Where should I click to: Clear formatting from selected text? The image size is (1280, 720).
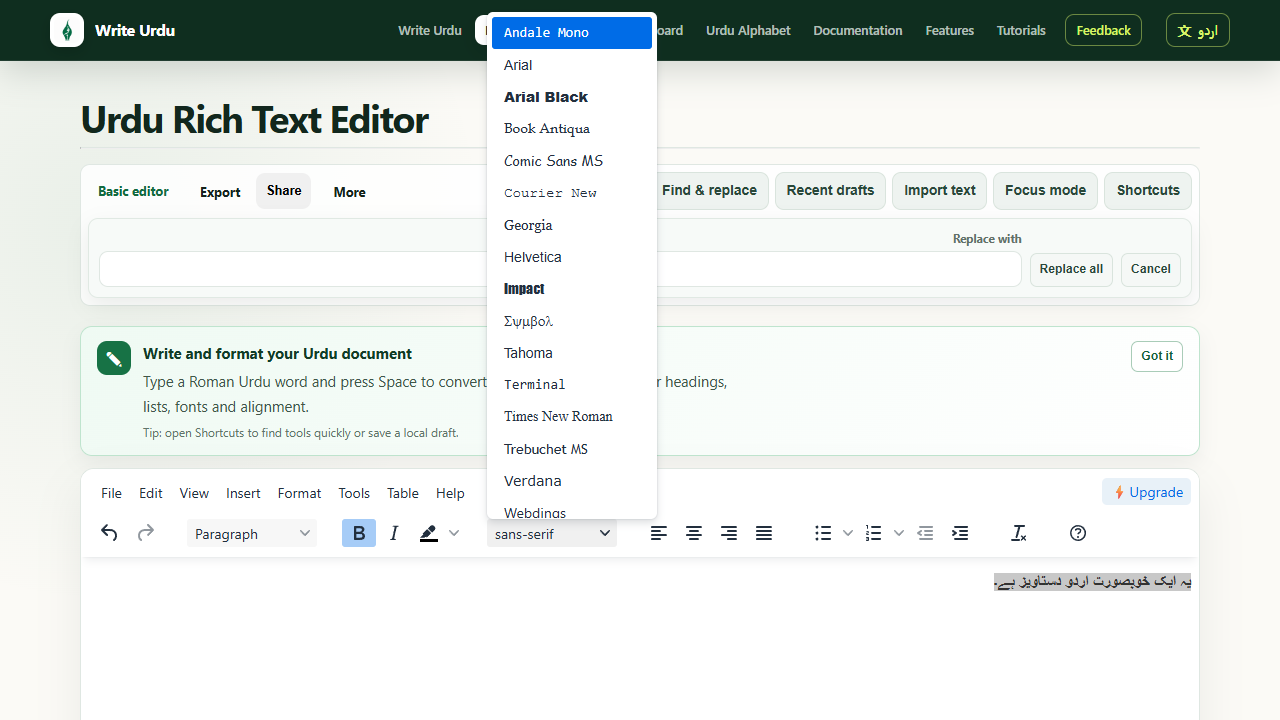pyautogui.click(x=1019, y=533)
